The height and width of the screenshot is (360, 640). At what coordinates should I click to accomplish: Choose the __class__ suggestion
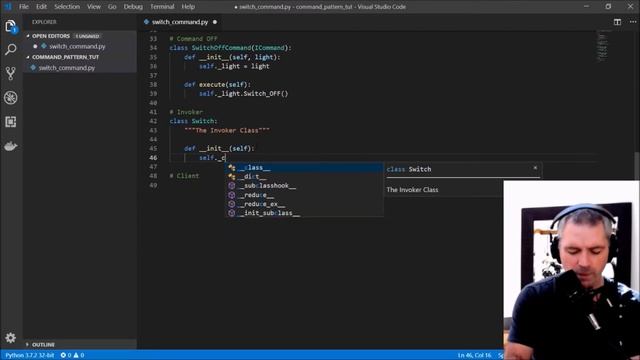coord(304,168)
